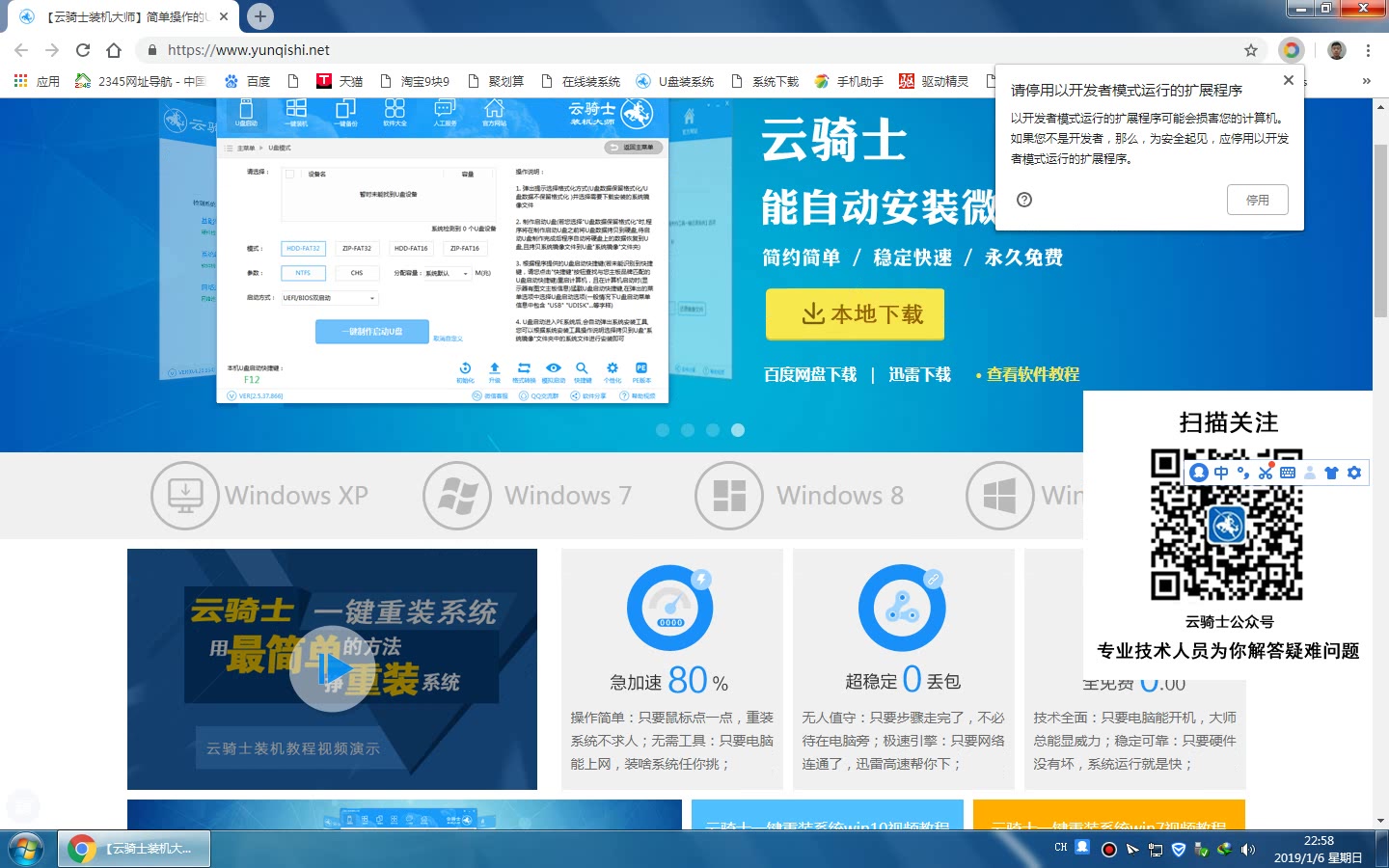Close the 云骑士装机大师 tab

tap(224, 15)
